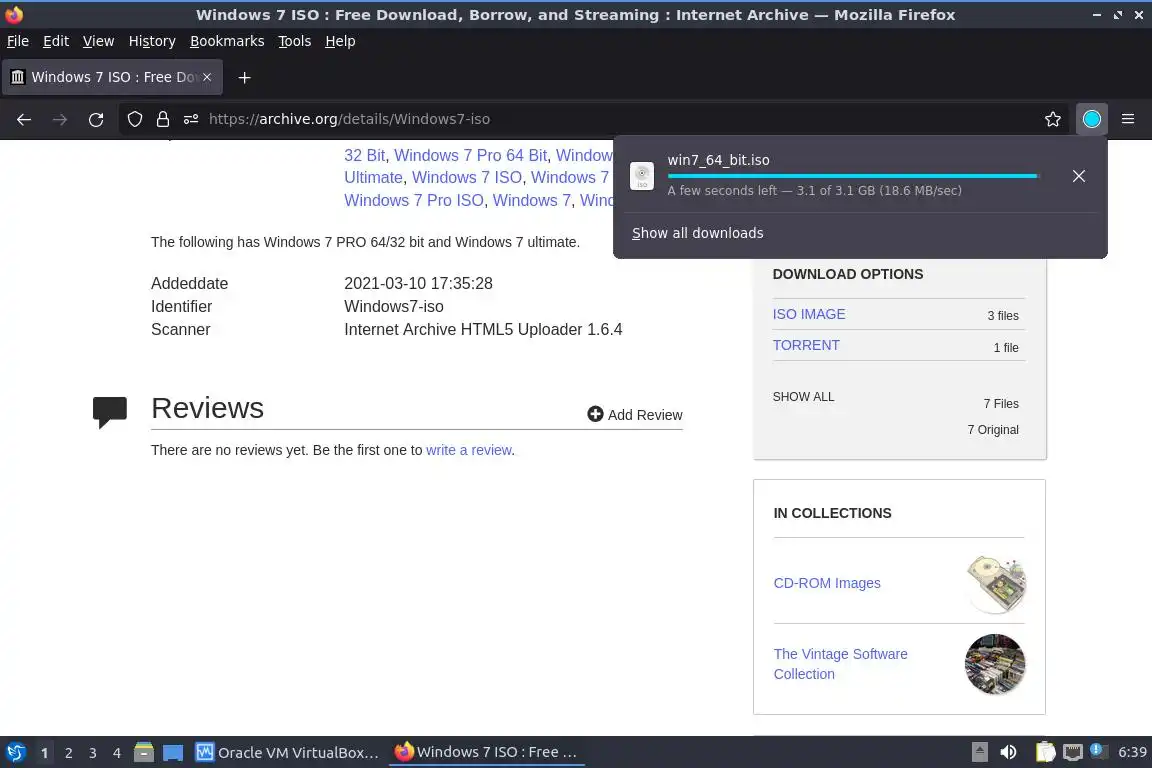Click the site security padlock icon
The width and height of the screenshot is (1152, 768).
tap(162, 119)
